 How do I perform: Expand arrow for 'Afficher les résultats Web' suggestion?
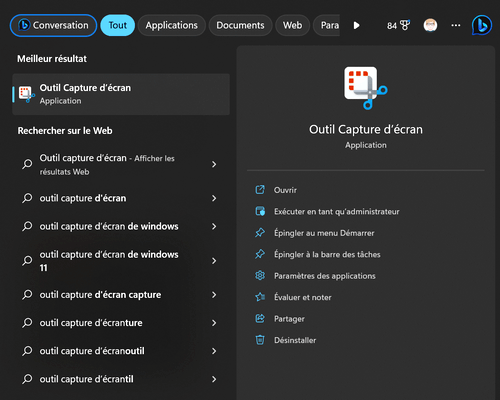point(214,164)
